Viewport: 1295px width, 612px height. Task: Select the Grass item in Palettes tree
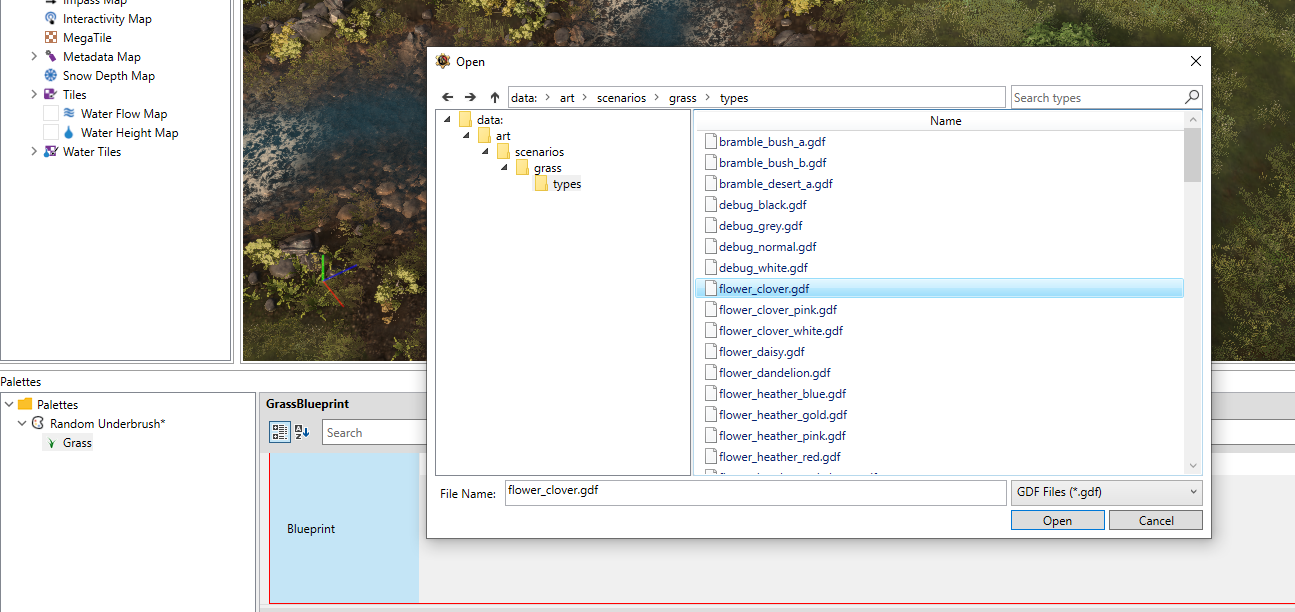(x=77, y=443)
